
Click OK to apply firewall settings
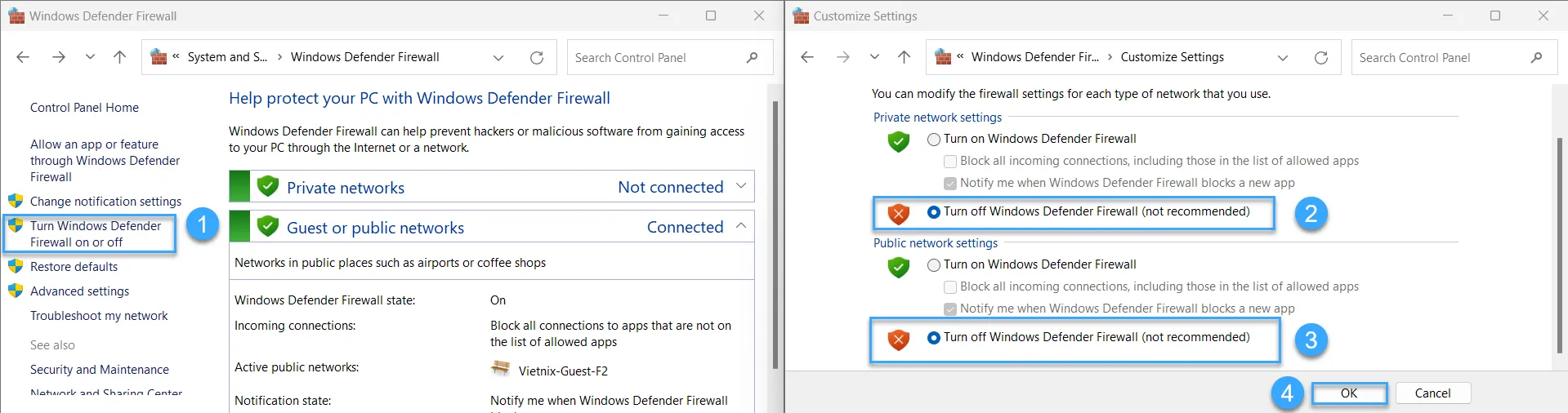pyautogui.click(x=1349, y=393)
